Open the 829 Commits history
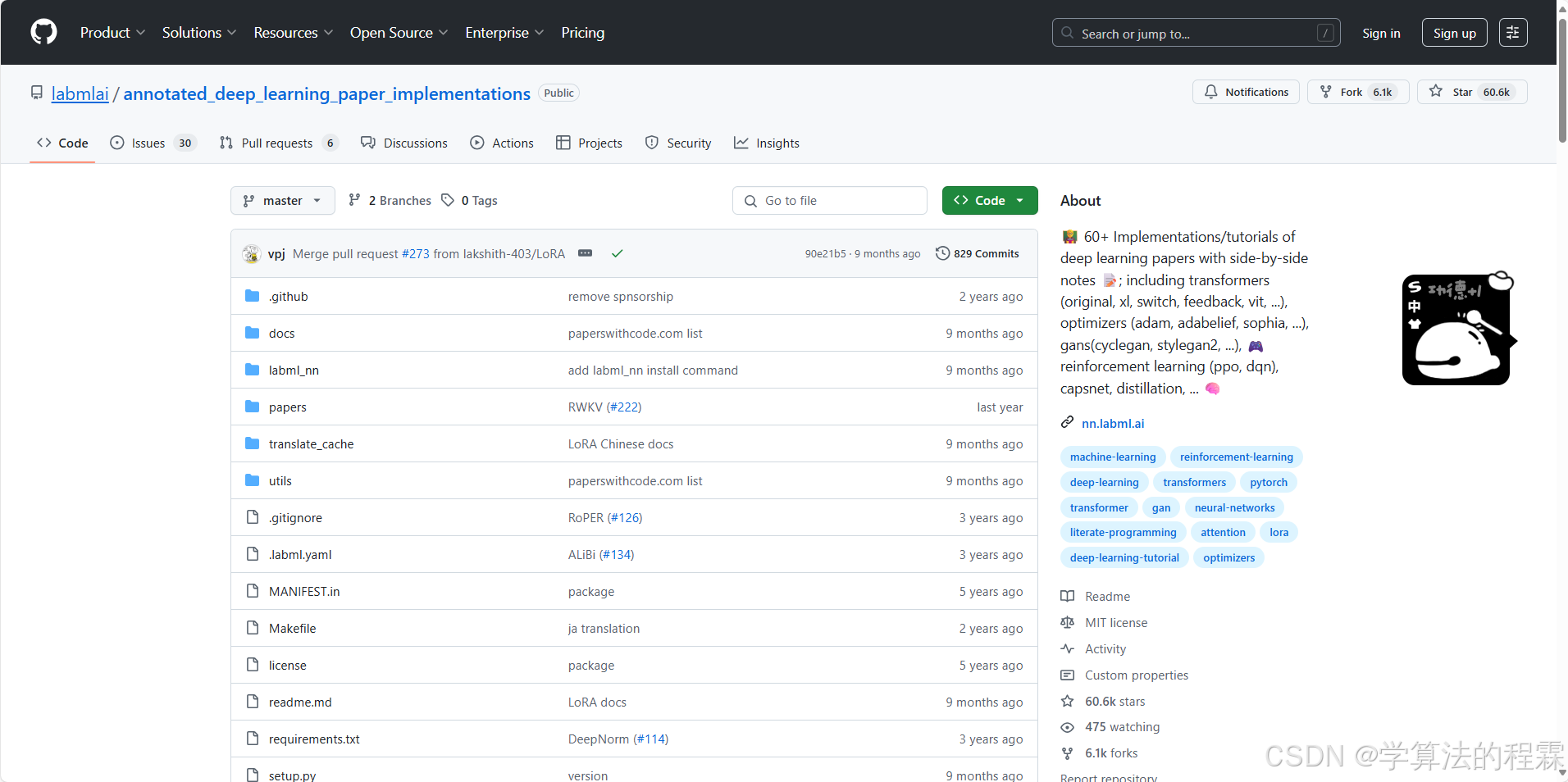The image size is (1568, 782). (978, 254)
